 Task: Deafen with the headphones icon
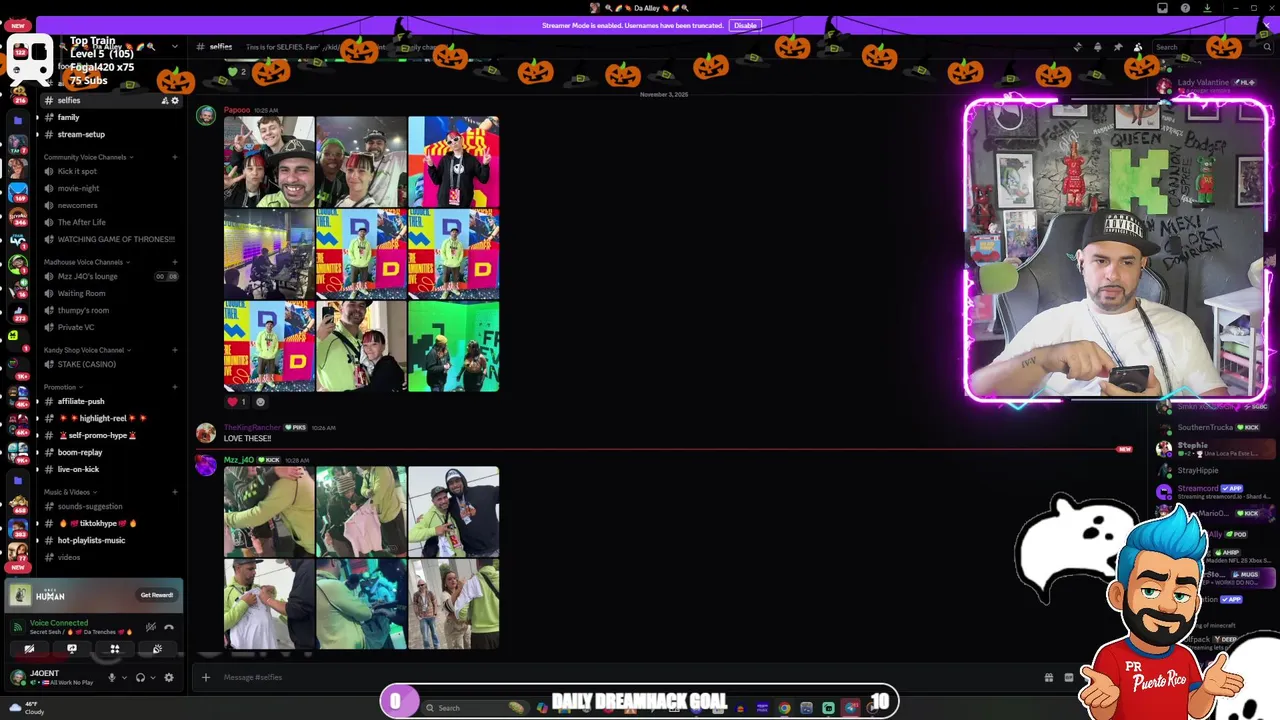[x=140, y=677]
